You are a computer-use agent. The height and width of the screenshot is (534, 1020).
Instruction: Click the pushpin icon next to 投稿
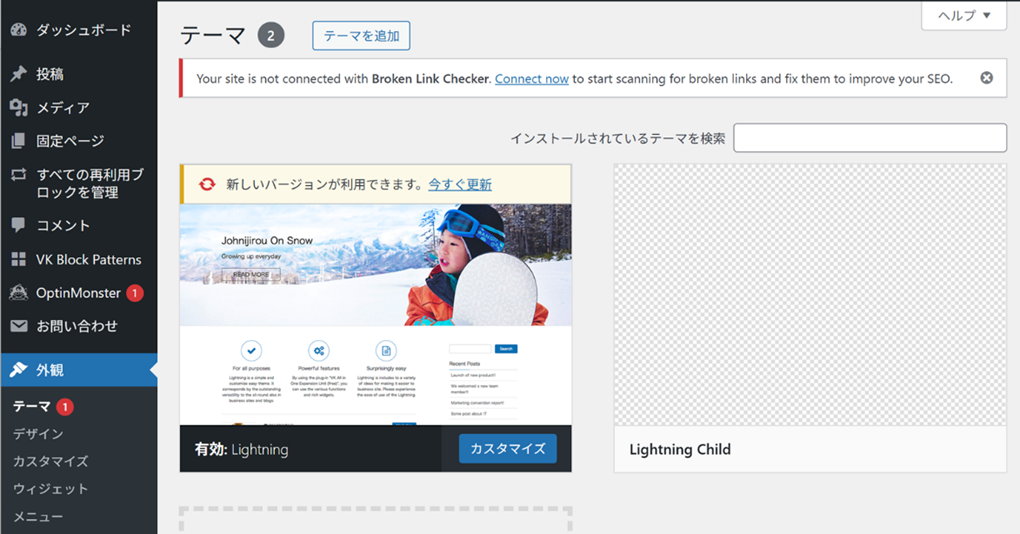point(19,73)
